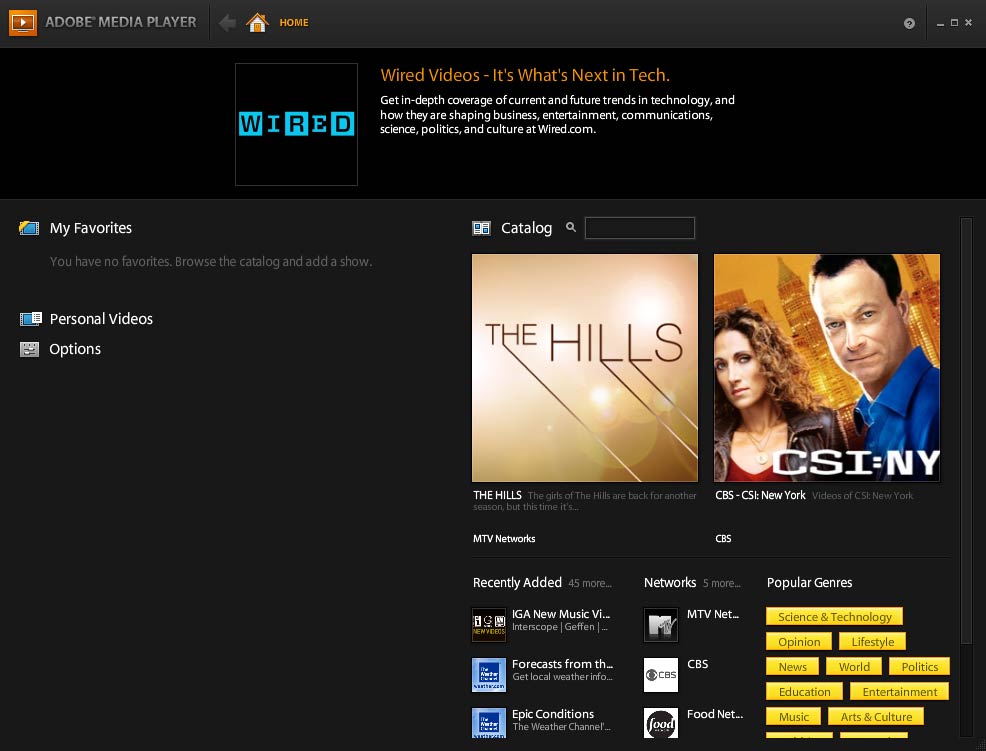986x751 pixels.
Task: Open the Catalog heading
Action: [x=526, y=228]
